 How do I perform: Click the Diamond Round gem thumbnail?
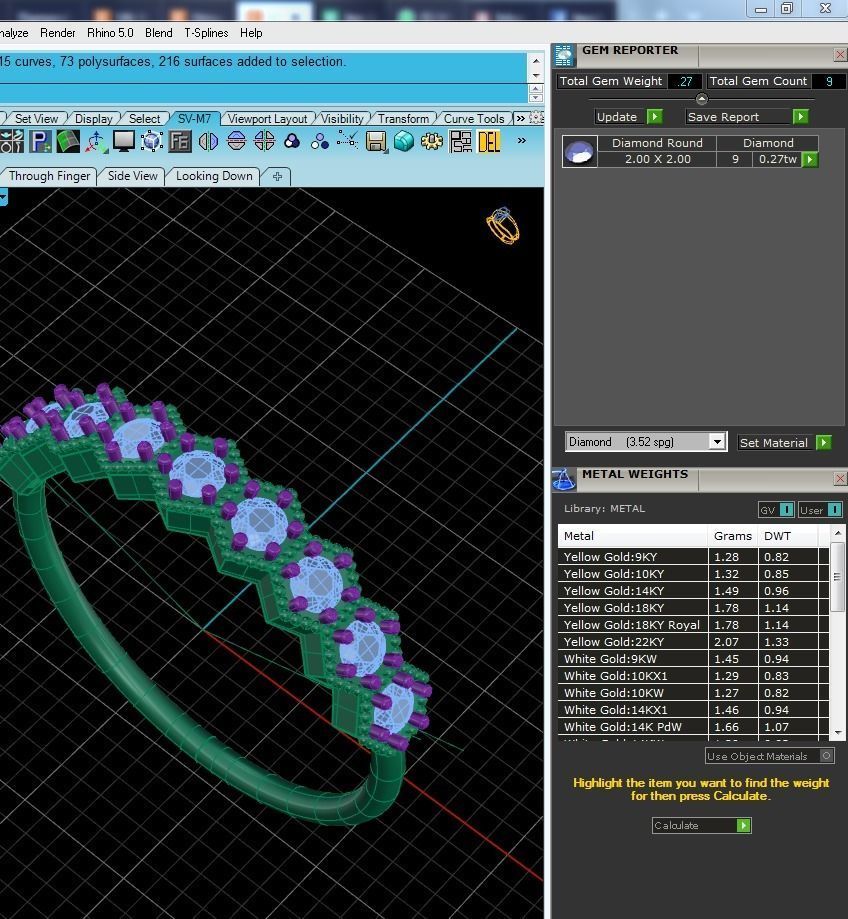pos(580,152)
